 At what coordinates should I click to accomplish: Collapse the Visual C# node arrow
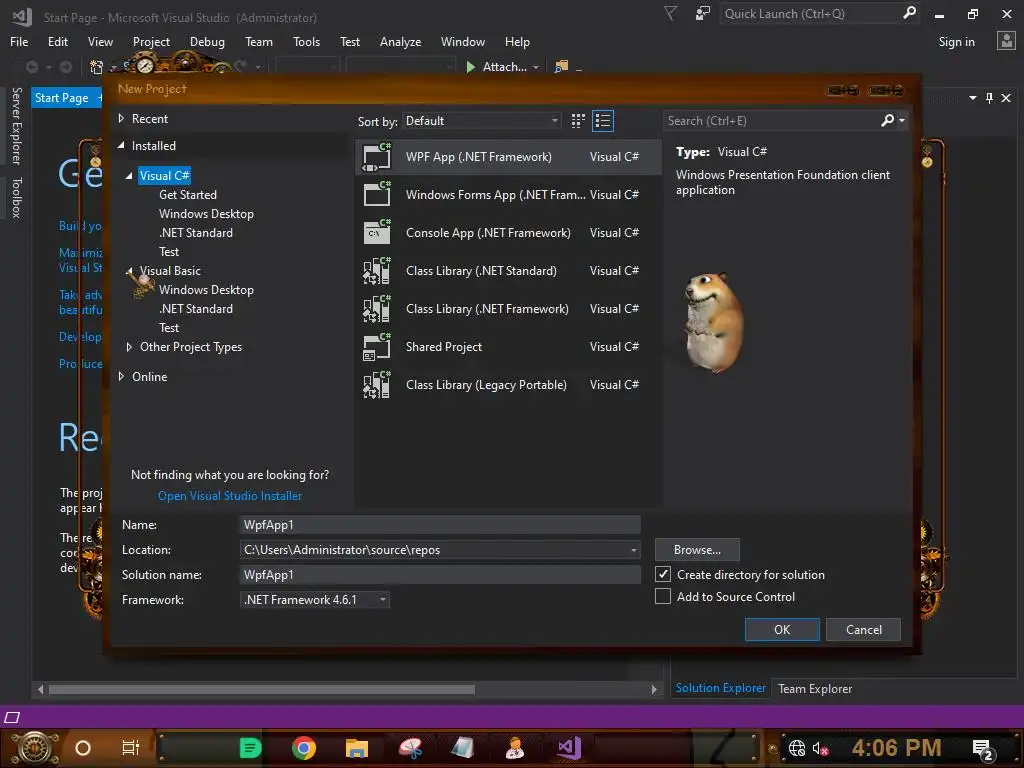pos(129,176)
